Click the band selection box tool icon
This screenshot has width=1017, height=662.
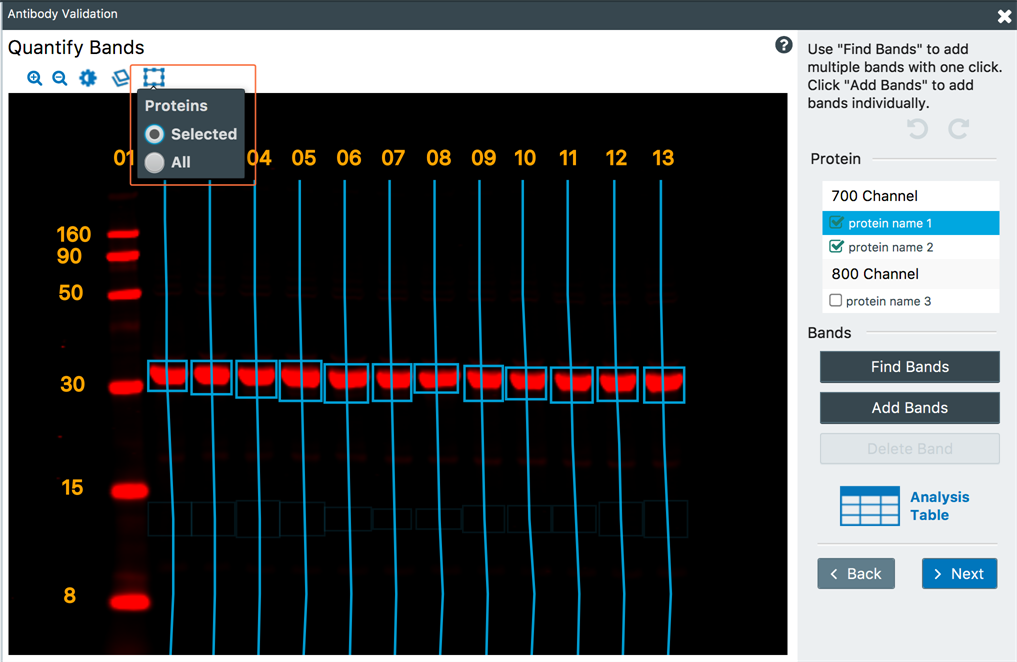click(153, 77)
